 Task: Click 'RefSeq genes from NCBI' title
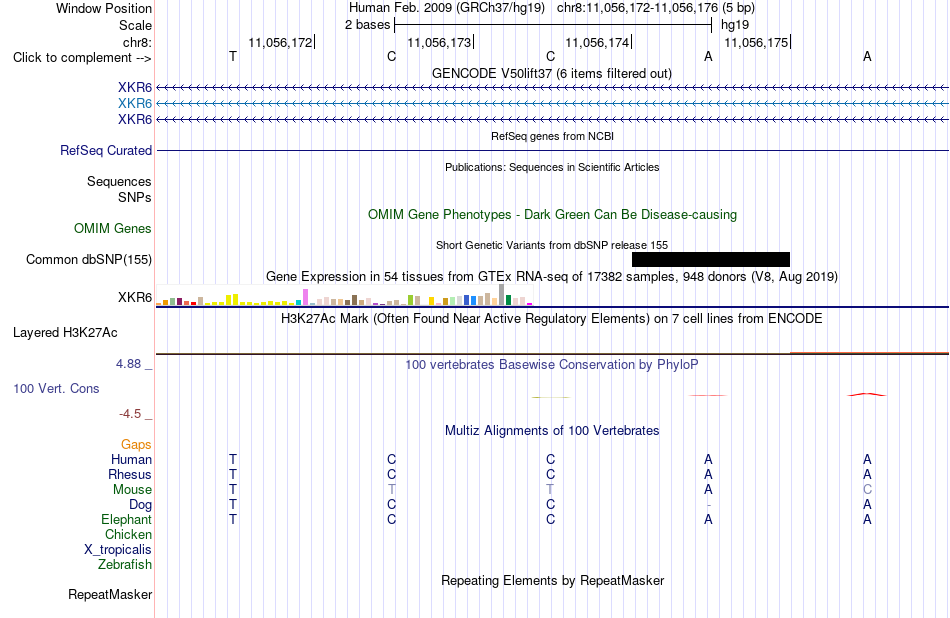coord(553,136)
